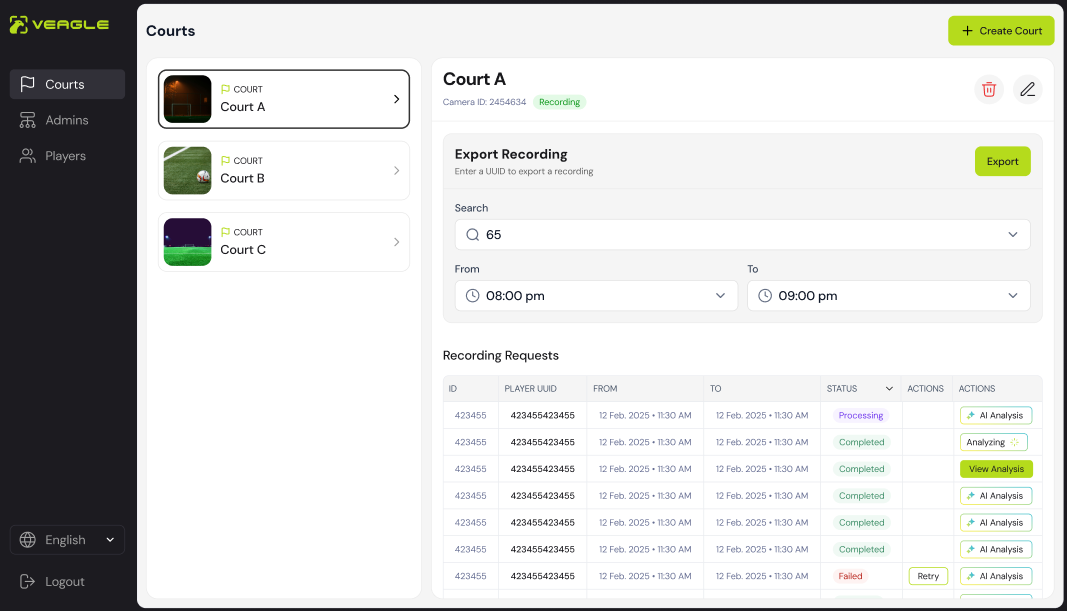
Task: Open the Admins section in sidebar
Action: click(x=66, y=120)
